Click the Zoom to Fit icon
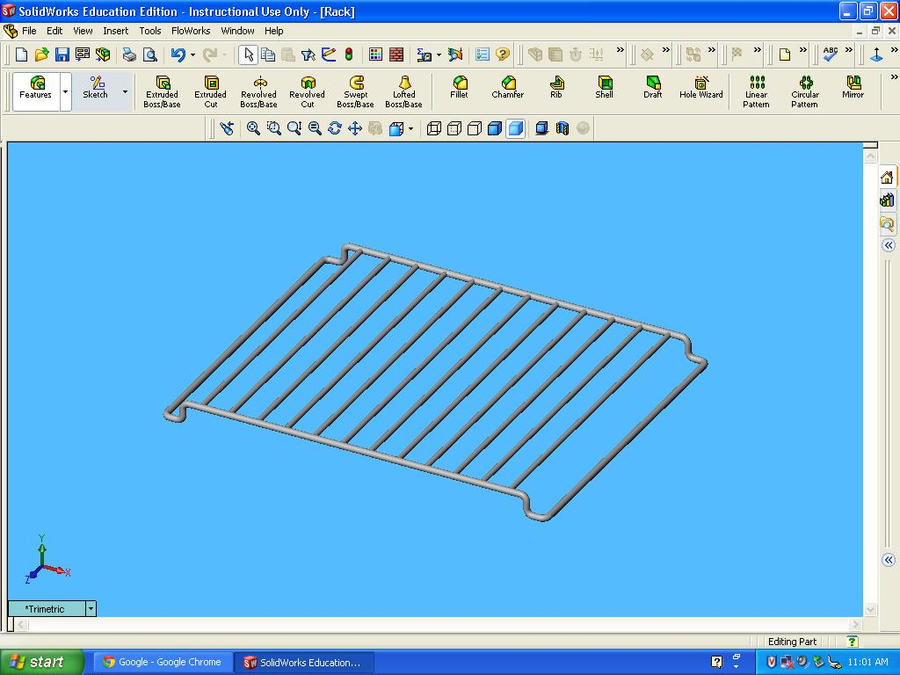The width and height of the screenshot is (900, 675). (253, 128)
